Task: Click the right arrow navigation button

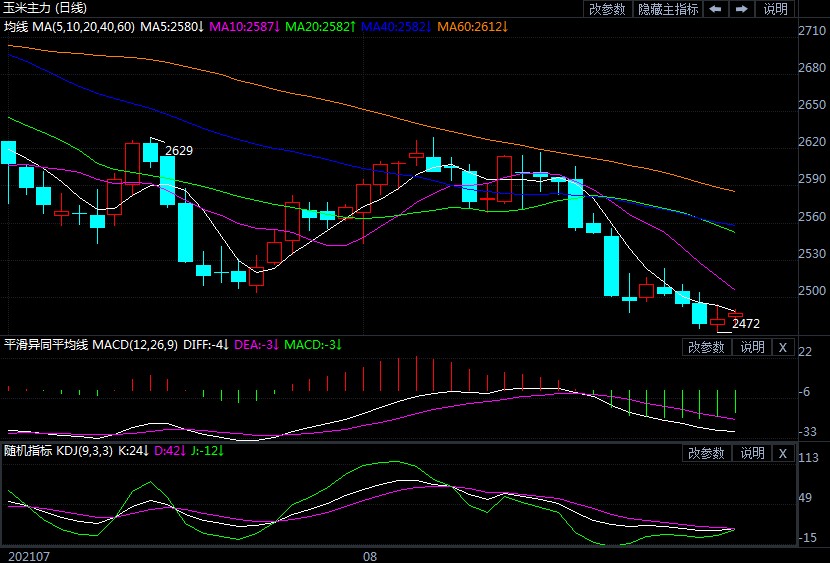Action: tap(742, 9)
